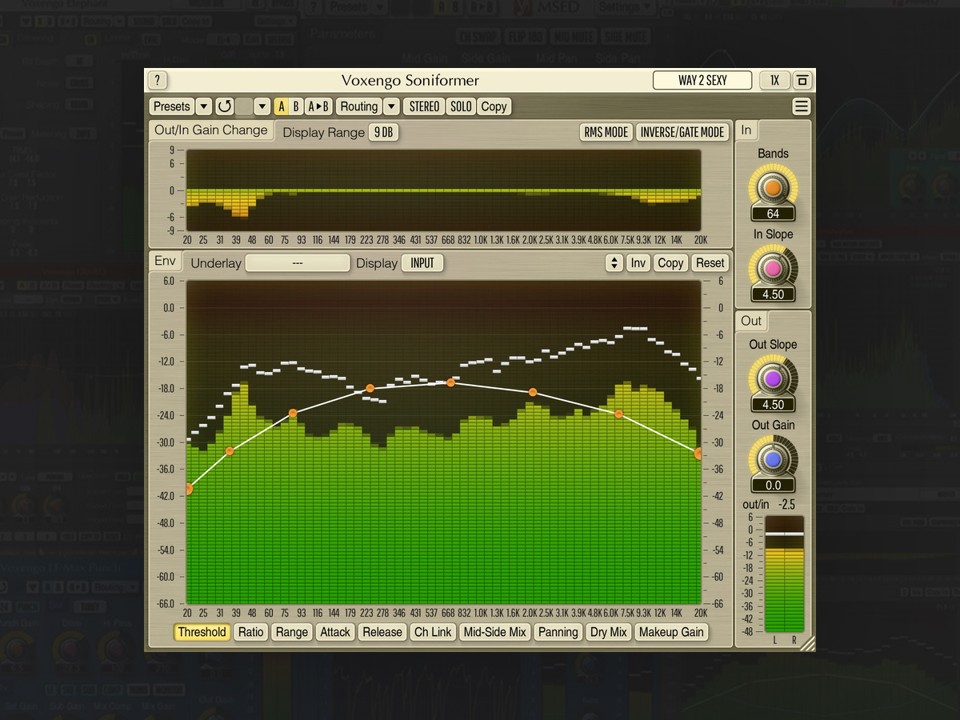Toggle INVERSE/GATE MODE
Image resolution: width=960 pixels, height=720 pixels.
[x=682, y=132]
